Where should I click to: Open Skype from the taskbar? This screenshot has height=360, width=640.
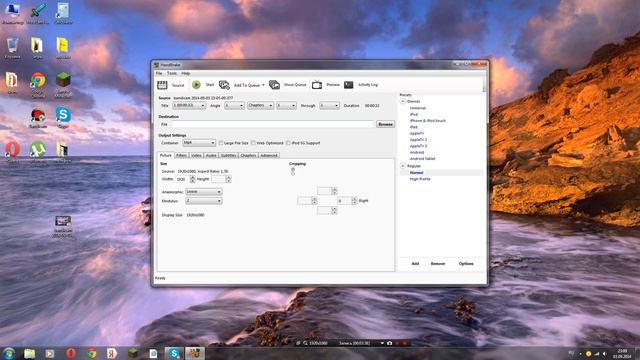(174, 353)
